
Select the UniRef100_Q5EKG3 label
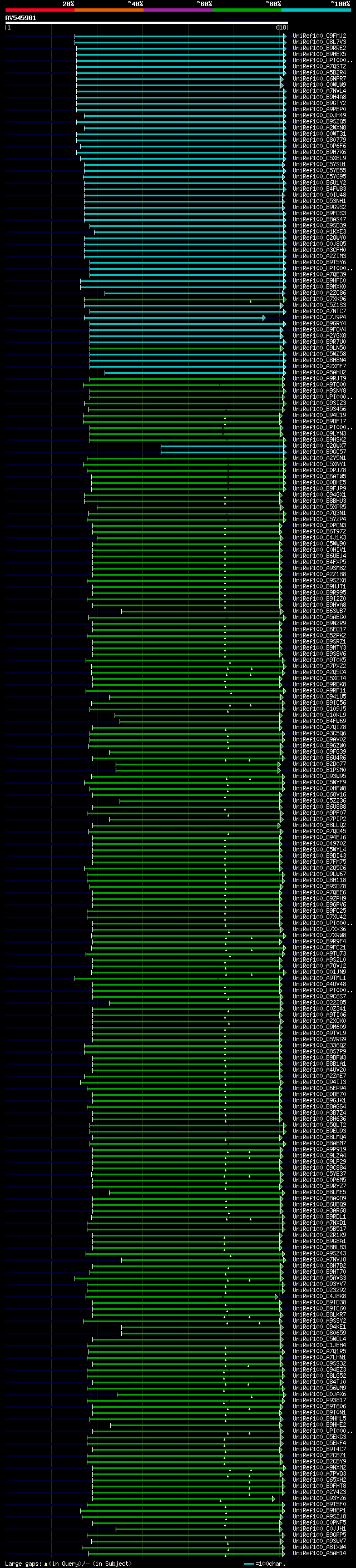tap(319, 1437)
